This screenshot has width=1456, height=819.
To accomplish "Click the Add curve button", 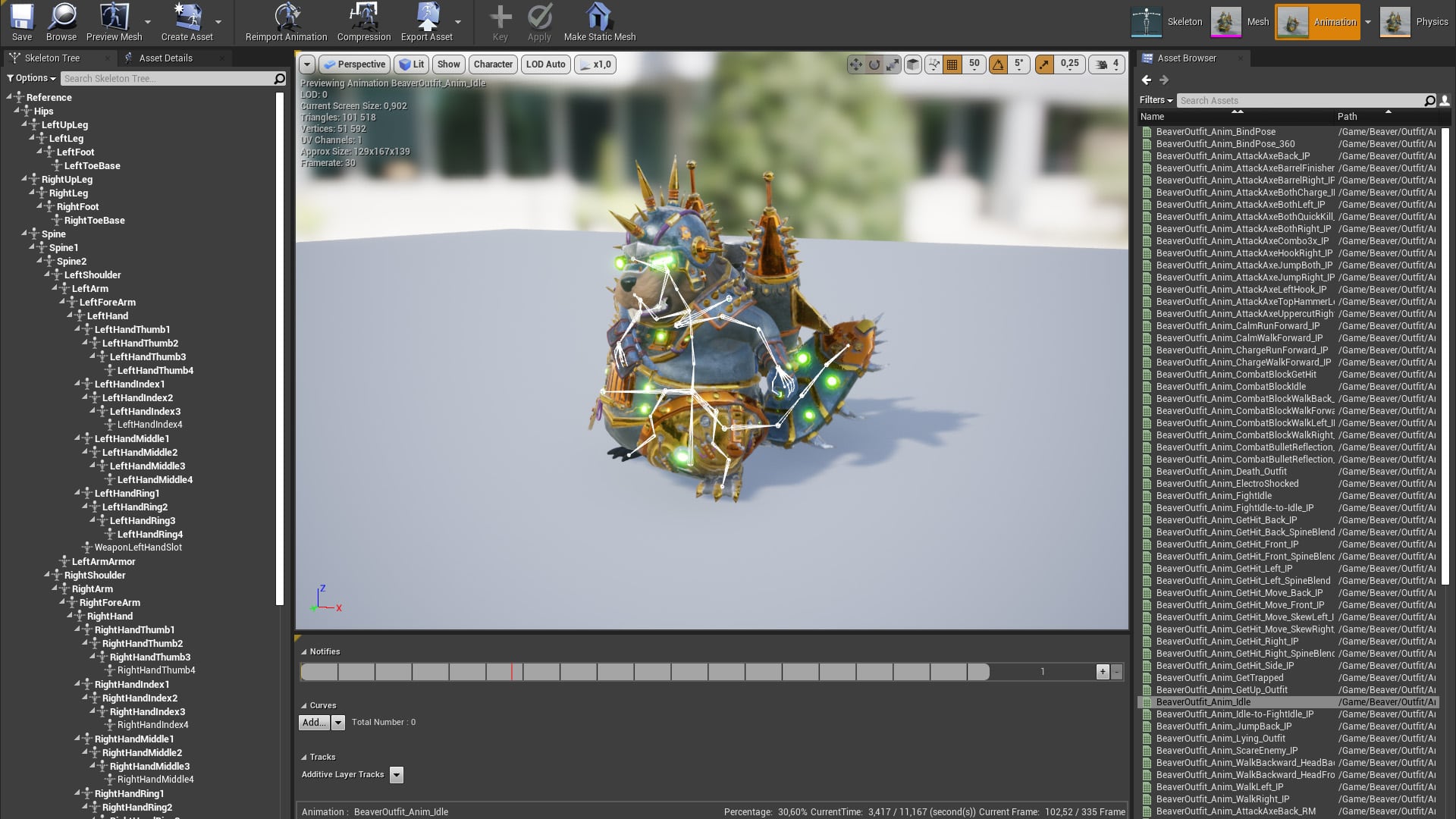I will pos(313,722).
